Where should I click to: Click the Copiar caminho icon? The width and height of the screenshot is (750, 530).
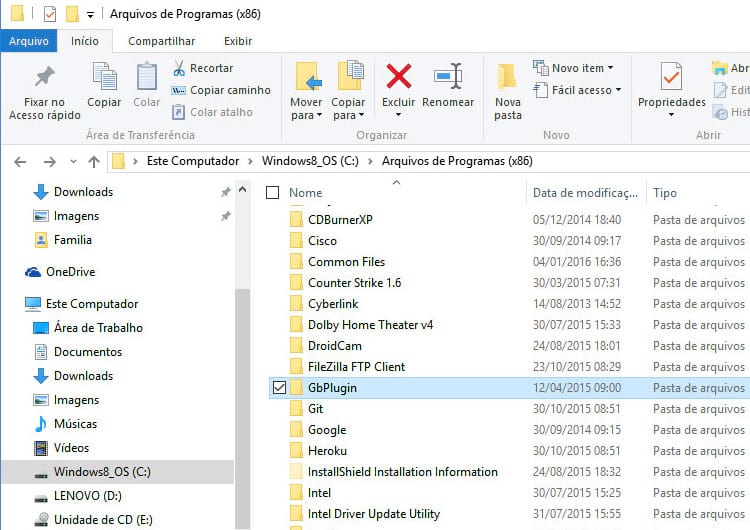(178, 90)
